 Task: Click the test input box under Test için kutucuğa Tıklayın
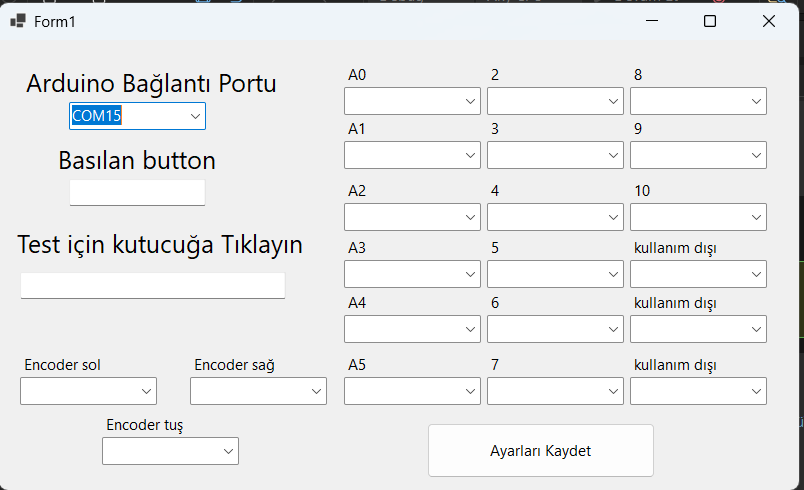click(x=153, y=285)
